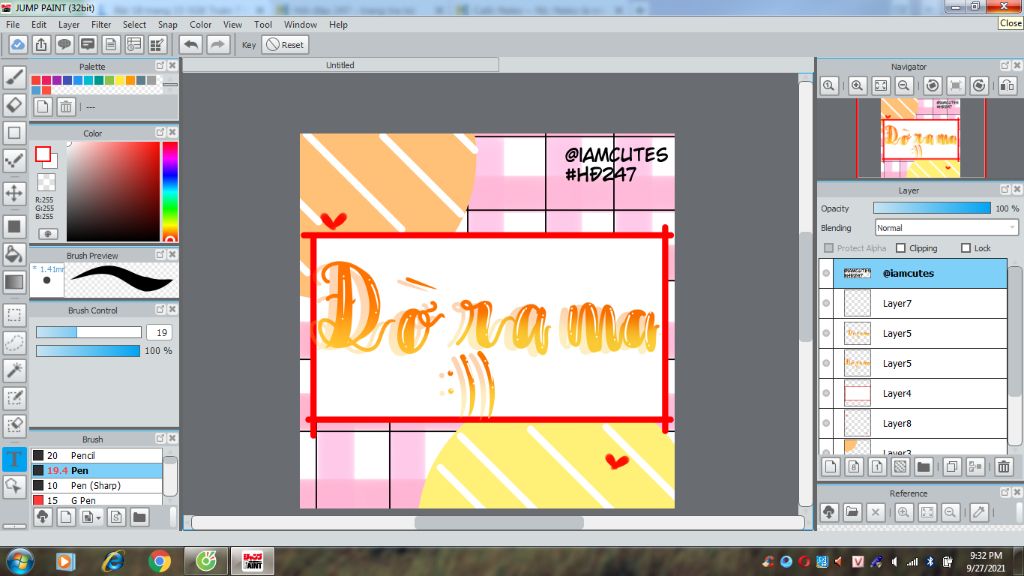Delete the selected layer

click(x=1004, y=467)
